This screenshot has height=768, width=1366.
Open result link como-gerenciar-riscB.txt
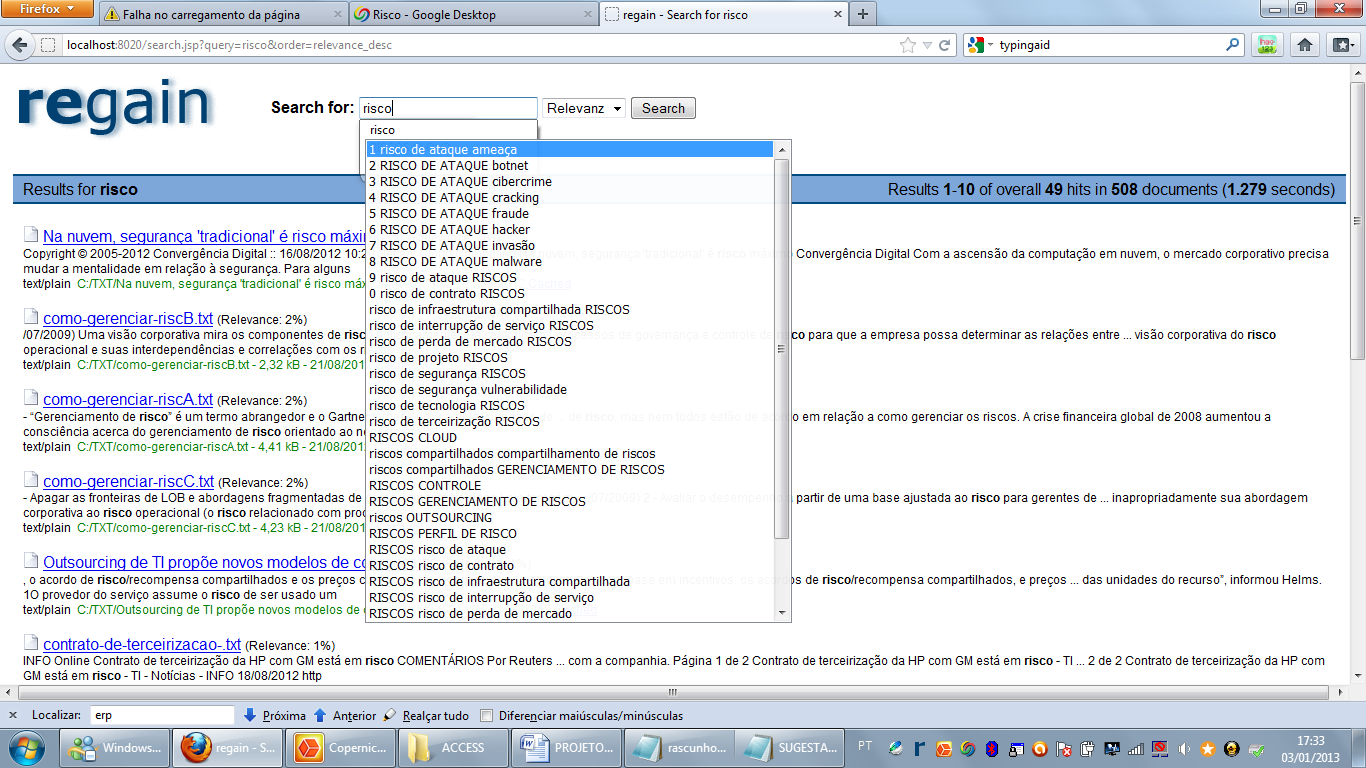(128, 318)
